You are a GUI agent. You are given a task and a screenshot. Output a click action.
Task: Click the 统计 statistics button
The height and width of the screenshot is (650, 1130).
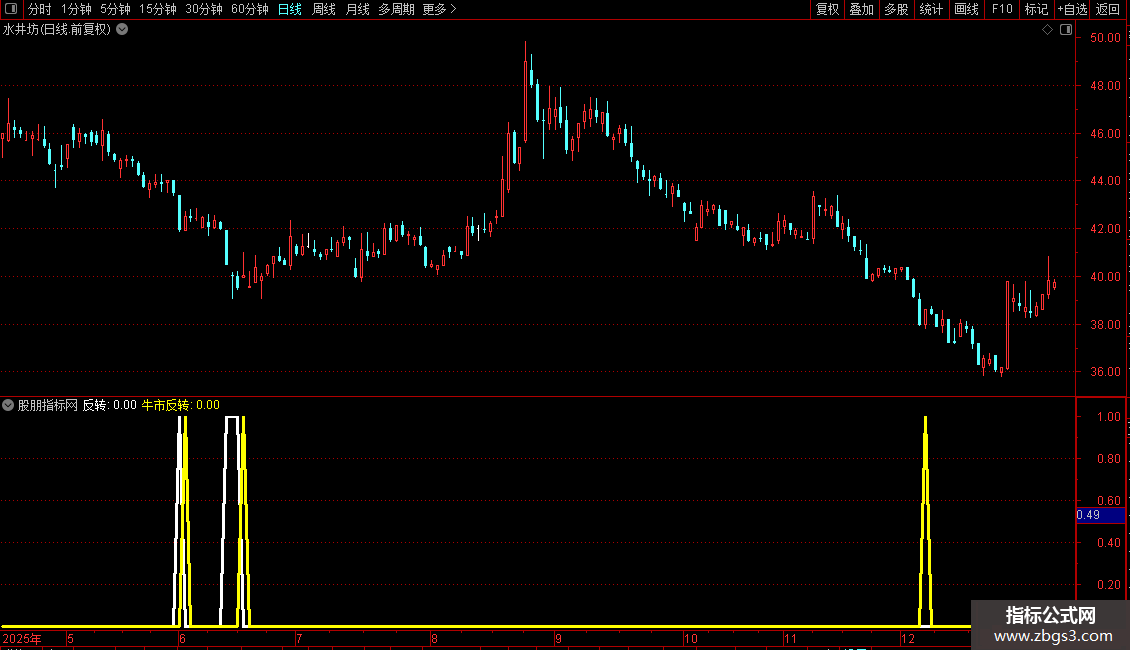(931, 9)
